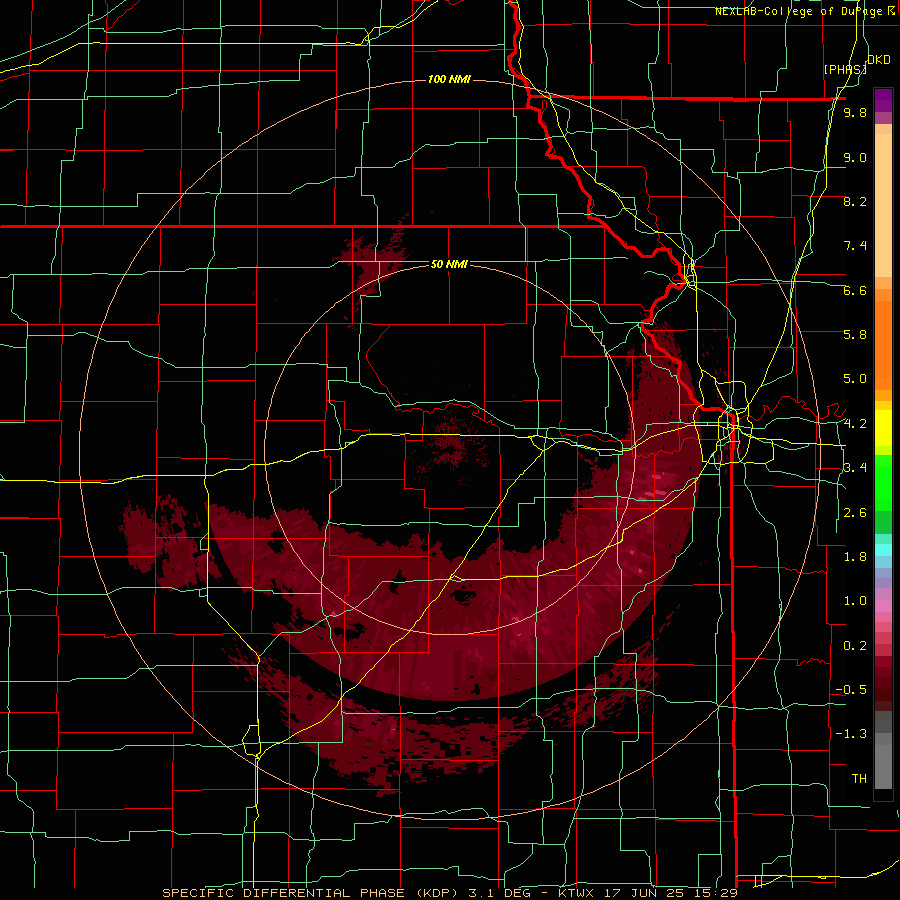Click the 1.0 value on the color scale

tap(855, 601)
